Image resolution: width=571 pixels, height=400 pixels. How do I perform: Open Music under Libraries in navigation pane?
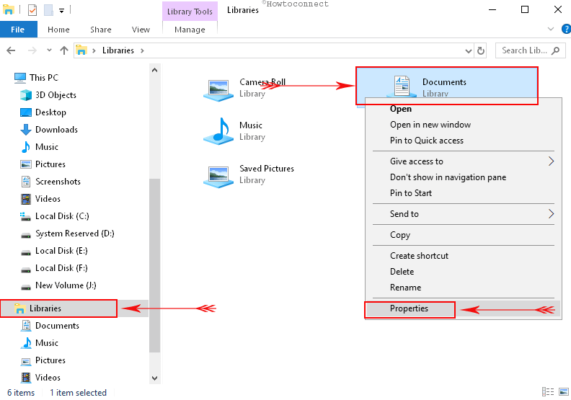pos(39,343)
